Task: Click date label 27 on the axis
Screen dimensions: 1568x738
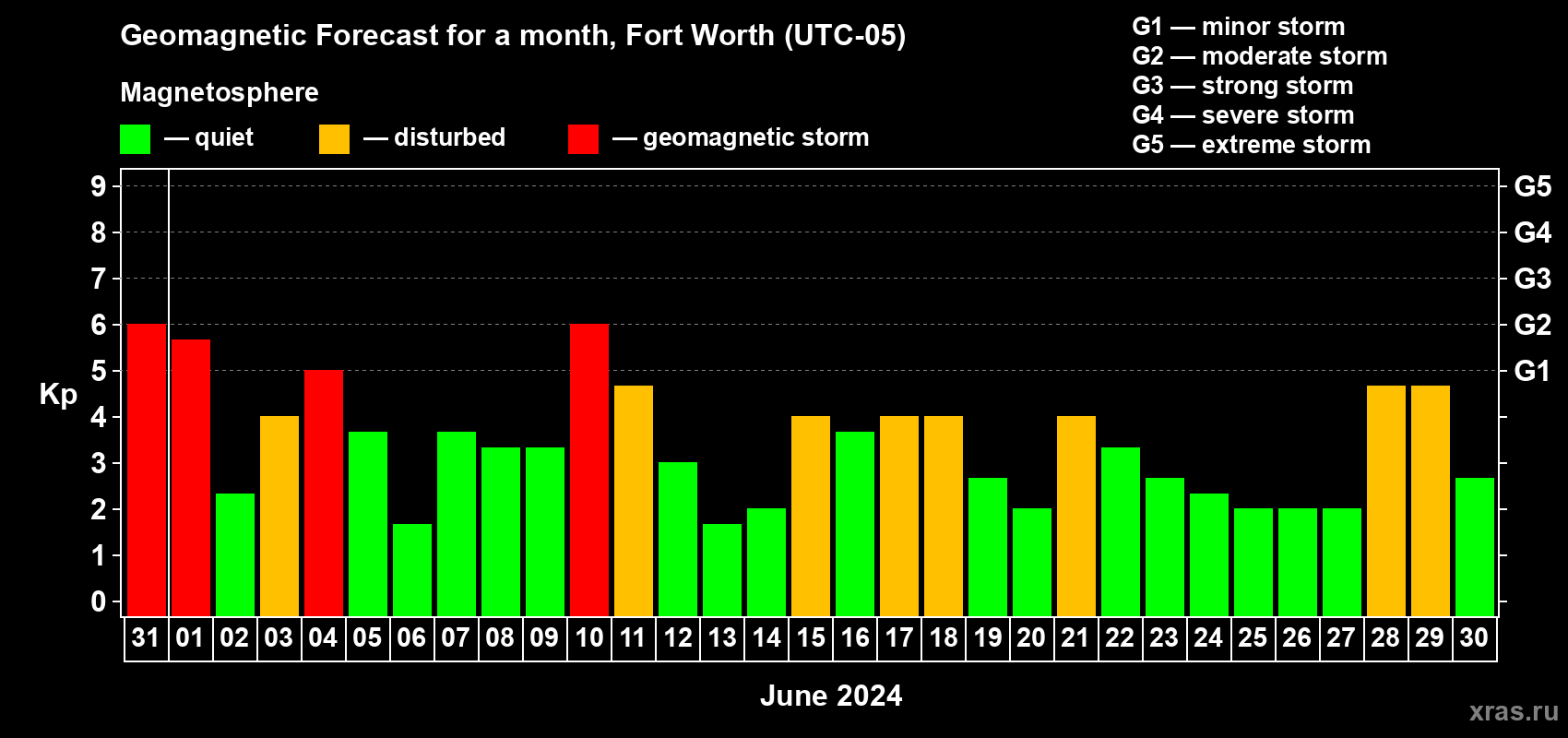Action: [x=1341, y=637]
